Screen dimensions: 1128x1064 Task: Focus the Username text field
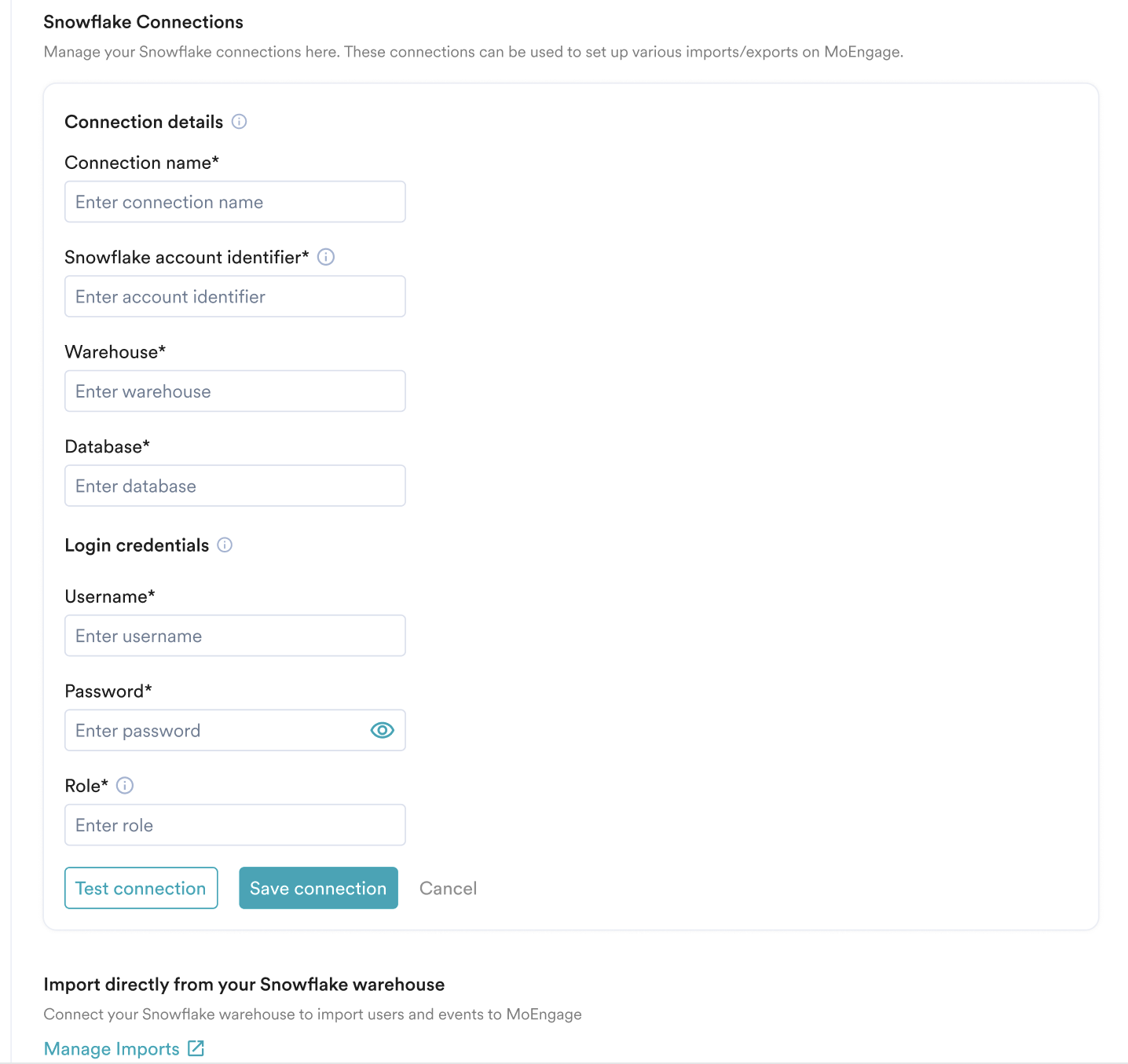pos(235,636)
